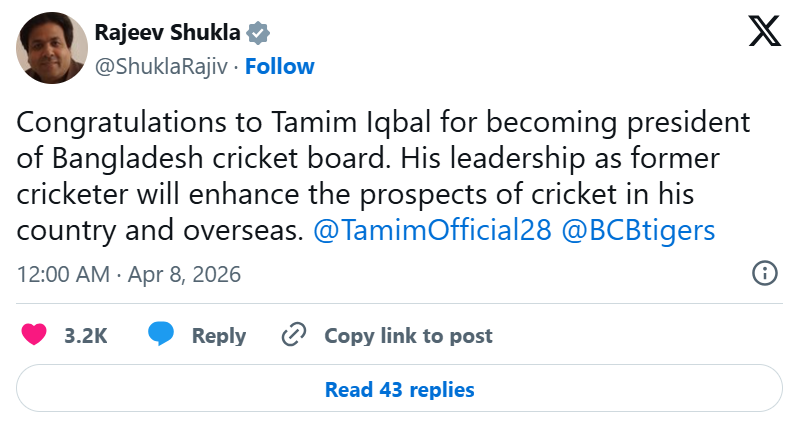Click the blue verified badge
This screenshot has height=429, width=796.
pyautogui.click(x=259, y=33)
